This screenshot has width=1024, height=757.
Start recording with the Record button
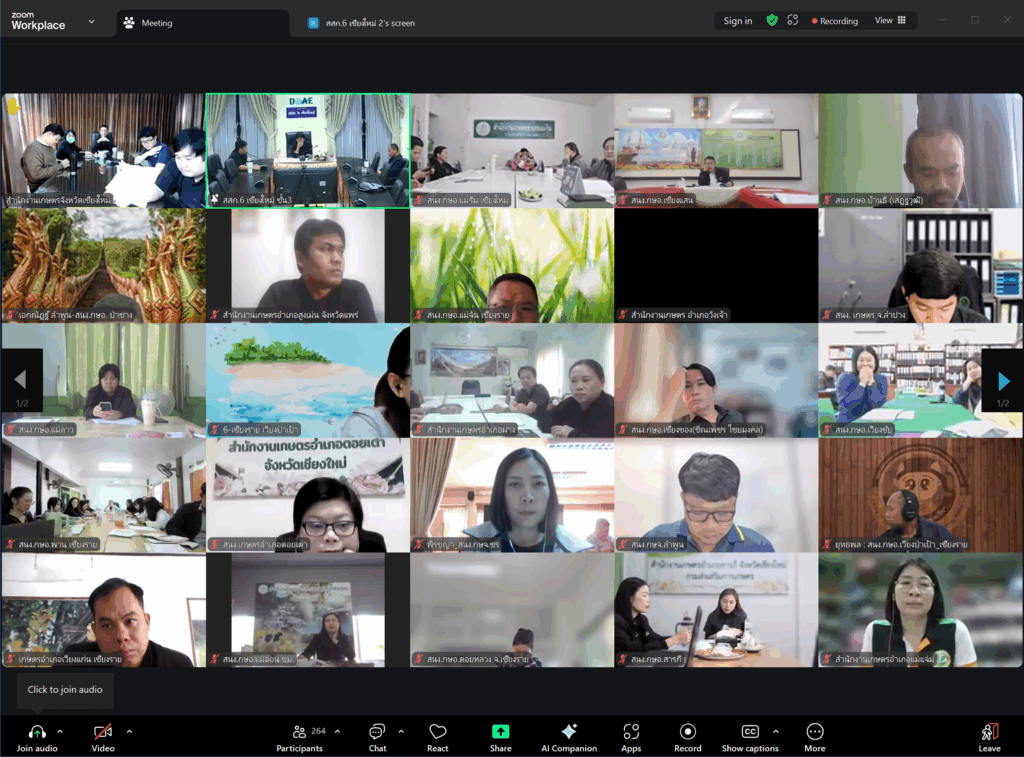click(688, 732)
